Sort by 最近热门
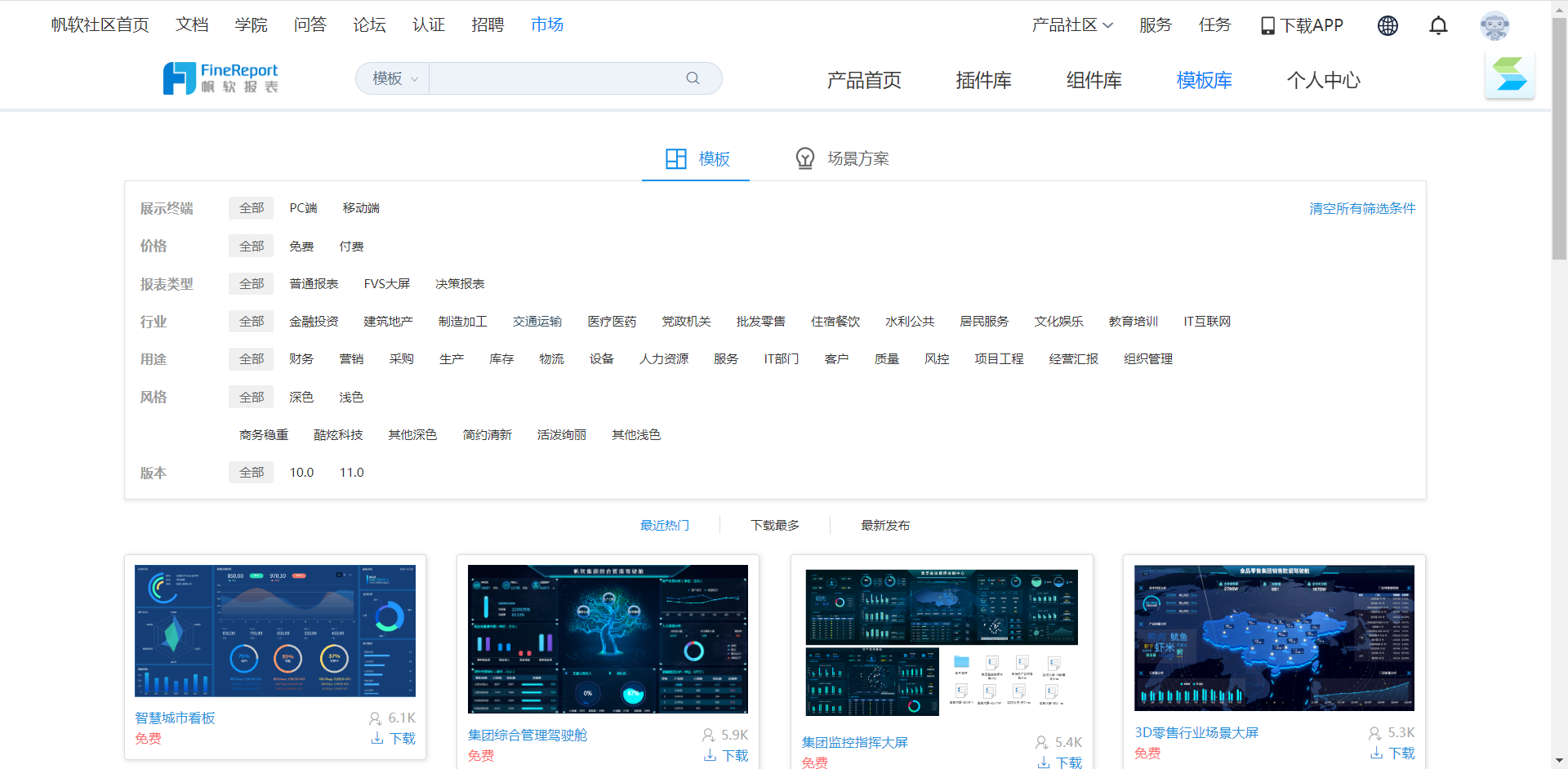This screenshot has height=769, width=1568. tap(665, 525)
